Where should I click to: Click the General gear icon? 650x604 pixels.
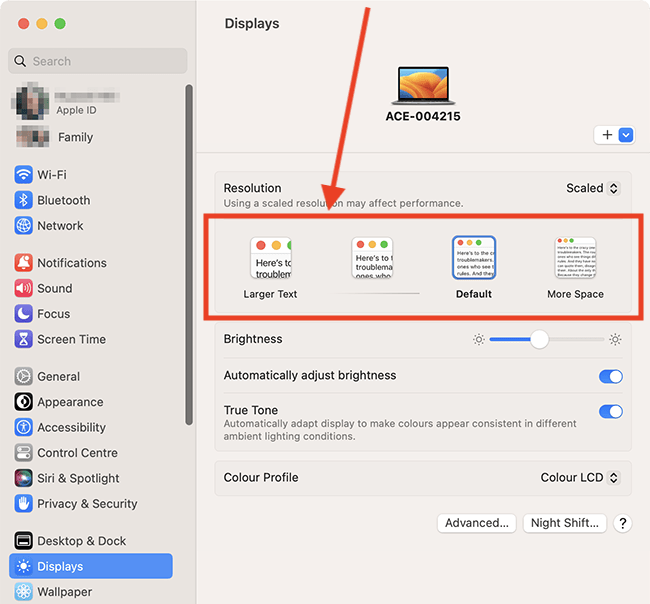pyautogui.click(x=24, y=376)
